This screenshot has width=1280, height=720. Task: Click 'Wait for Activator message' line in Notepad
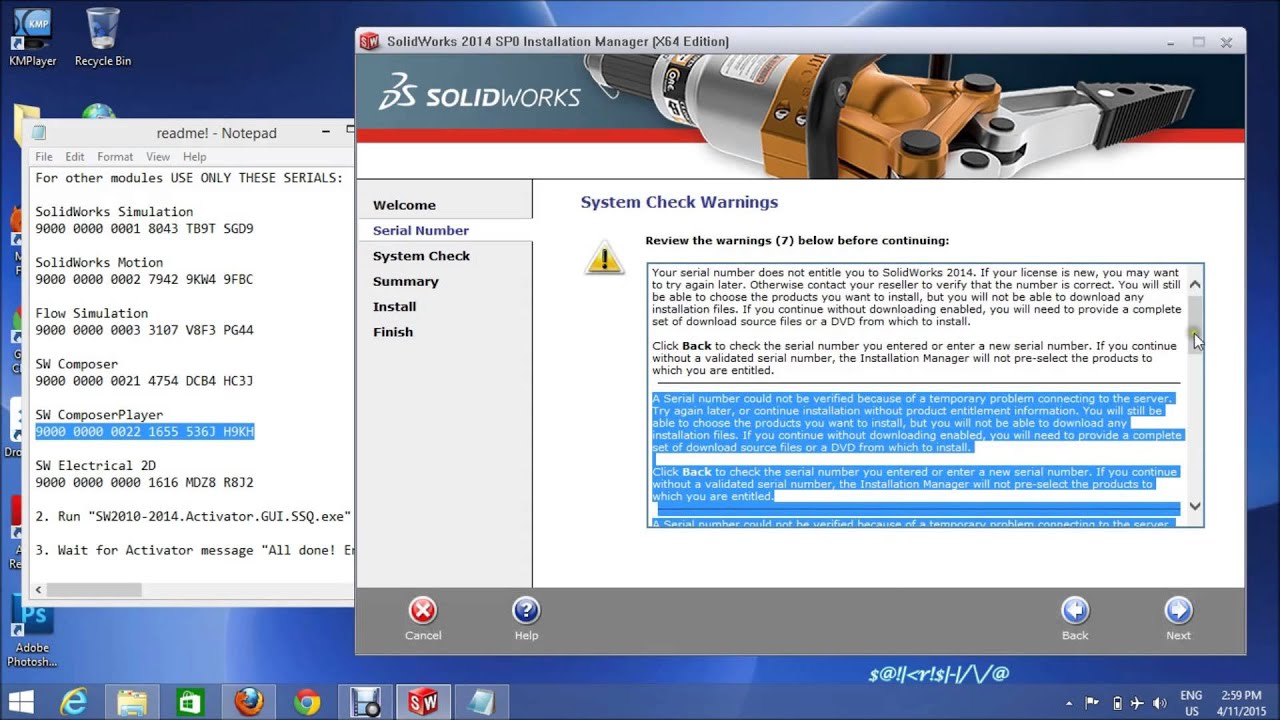click(194, 550)
